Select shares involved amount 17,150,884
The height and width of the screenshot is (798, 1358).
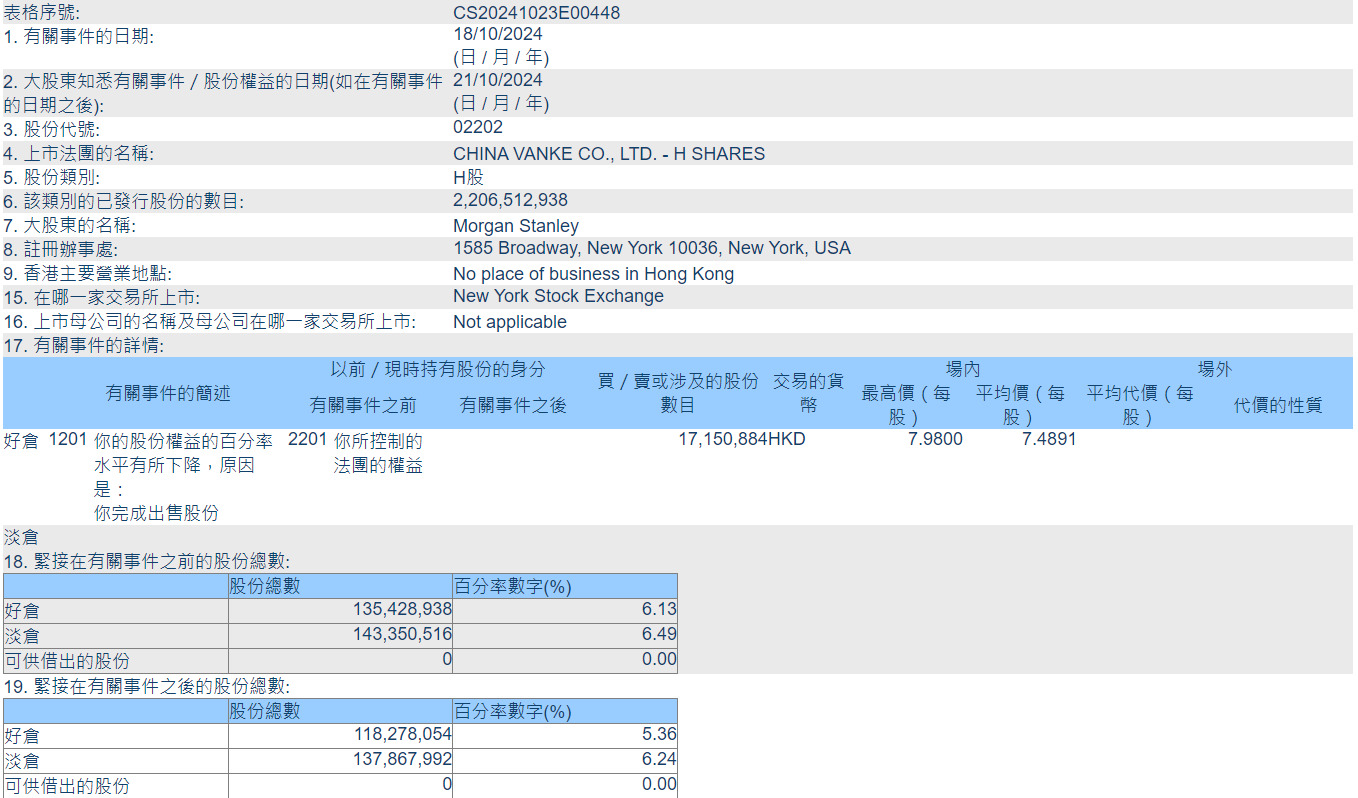pyautogui.click(x=722, y=439)
